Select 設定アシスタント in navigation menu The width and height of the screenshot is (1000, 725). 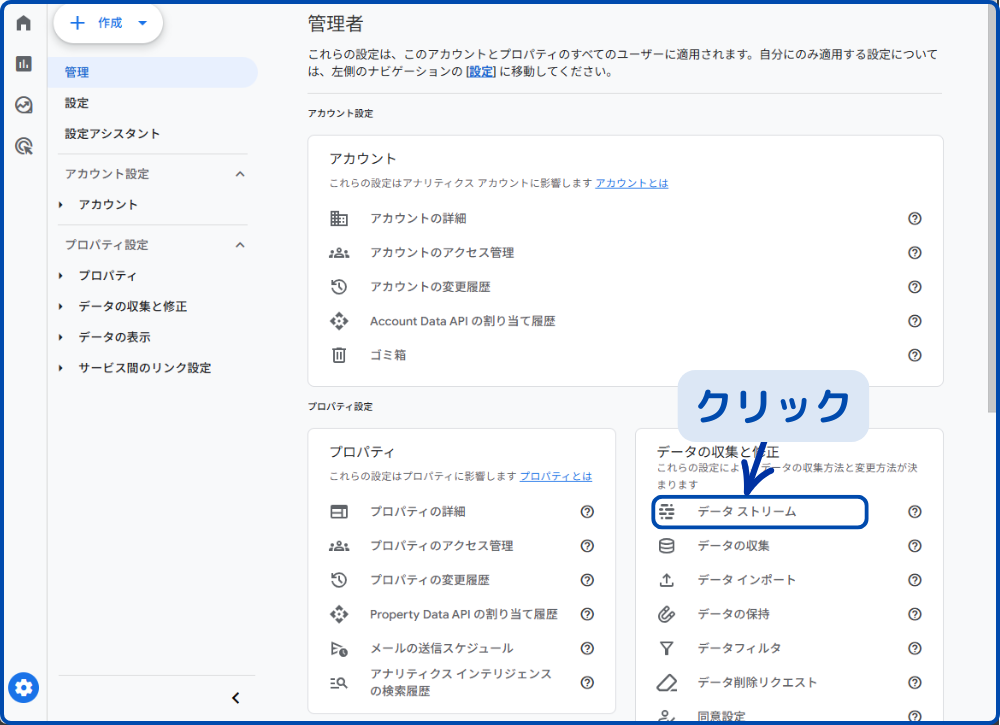(x=112, y=134)
